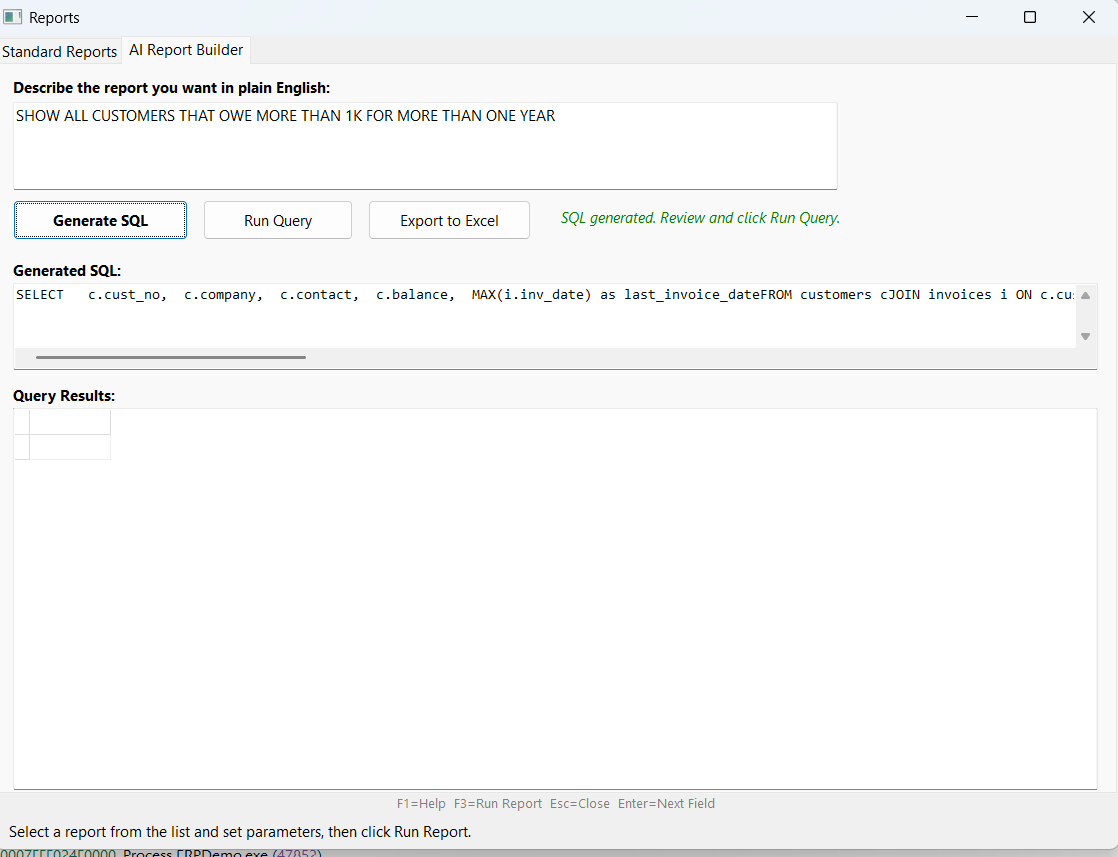Click the SQL generated status message

[699, 218]
